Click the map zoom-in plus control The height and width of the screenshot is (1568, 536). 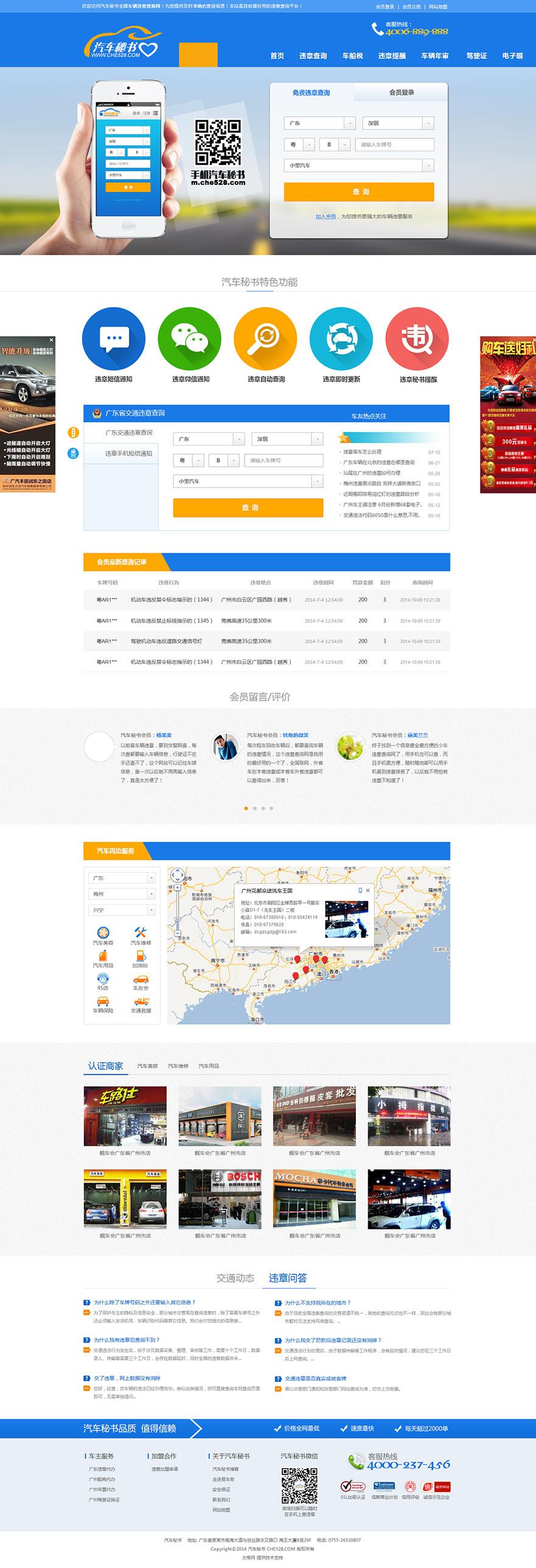tap(177, 888)
